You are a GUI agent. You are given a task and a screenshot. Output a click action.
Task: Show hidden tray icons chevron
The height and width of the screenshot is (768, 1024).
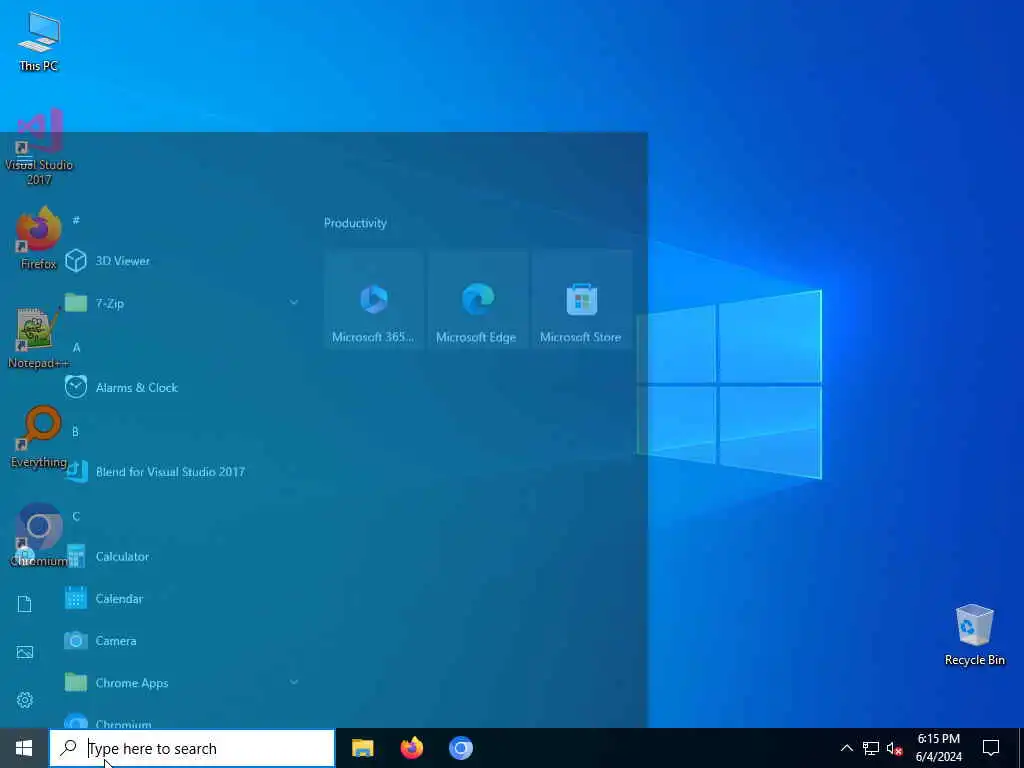[x=846, y=748]
